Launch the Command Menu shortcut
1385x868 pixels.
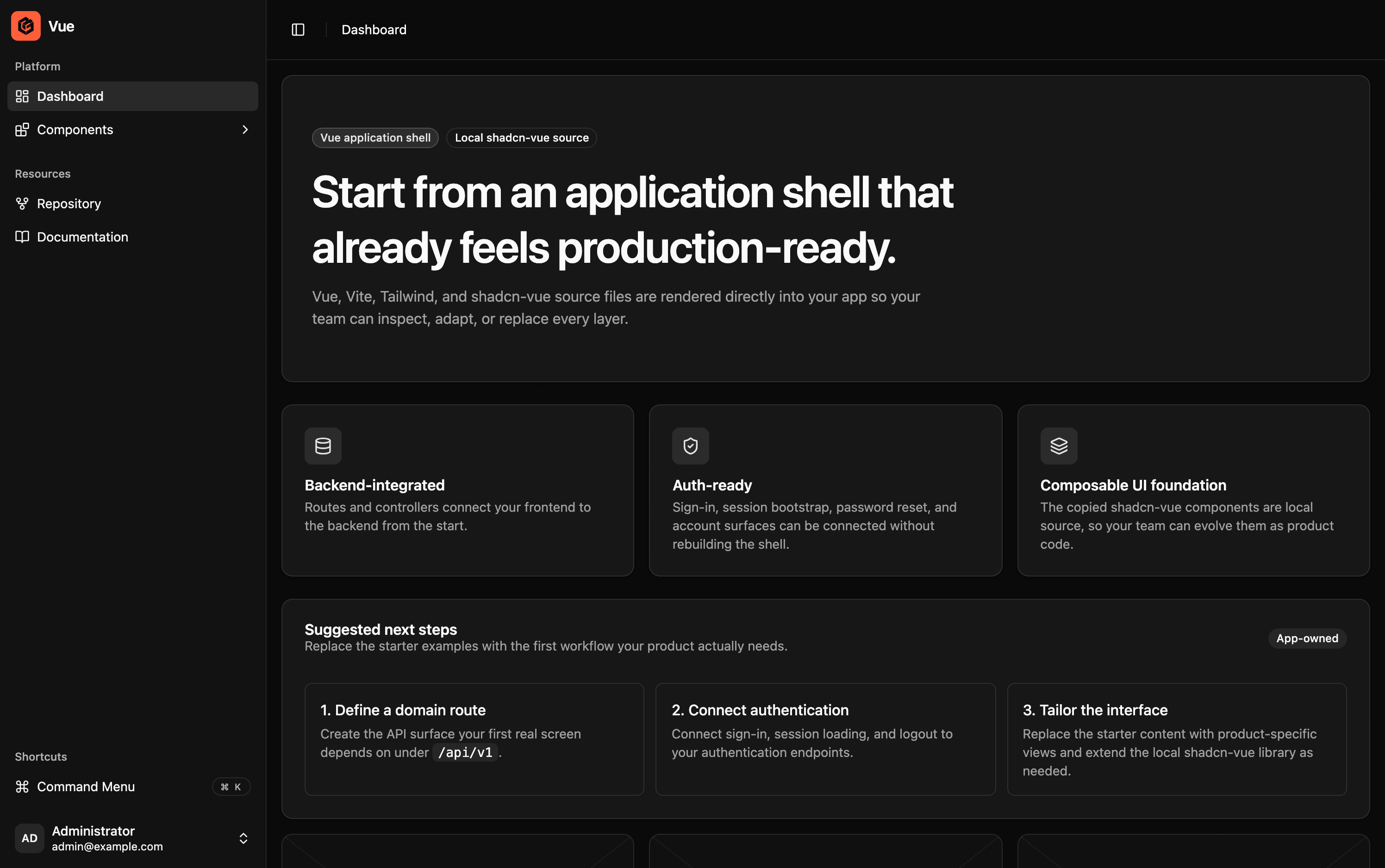[133, 787]
